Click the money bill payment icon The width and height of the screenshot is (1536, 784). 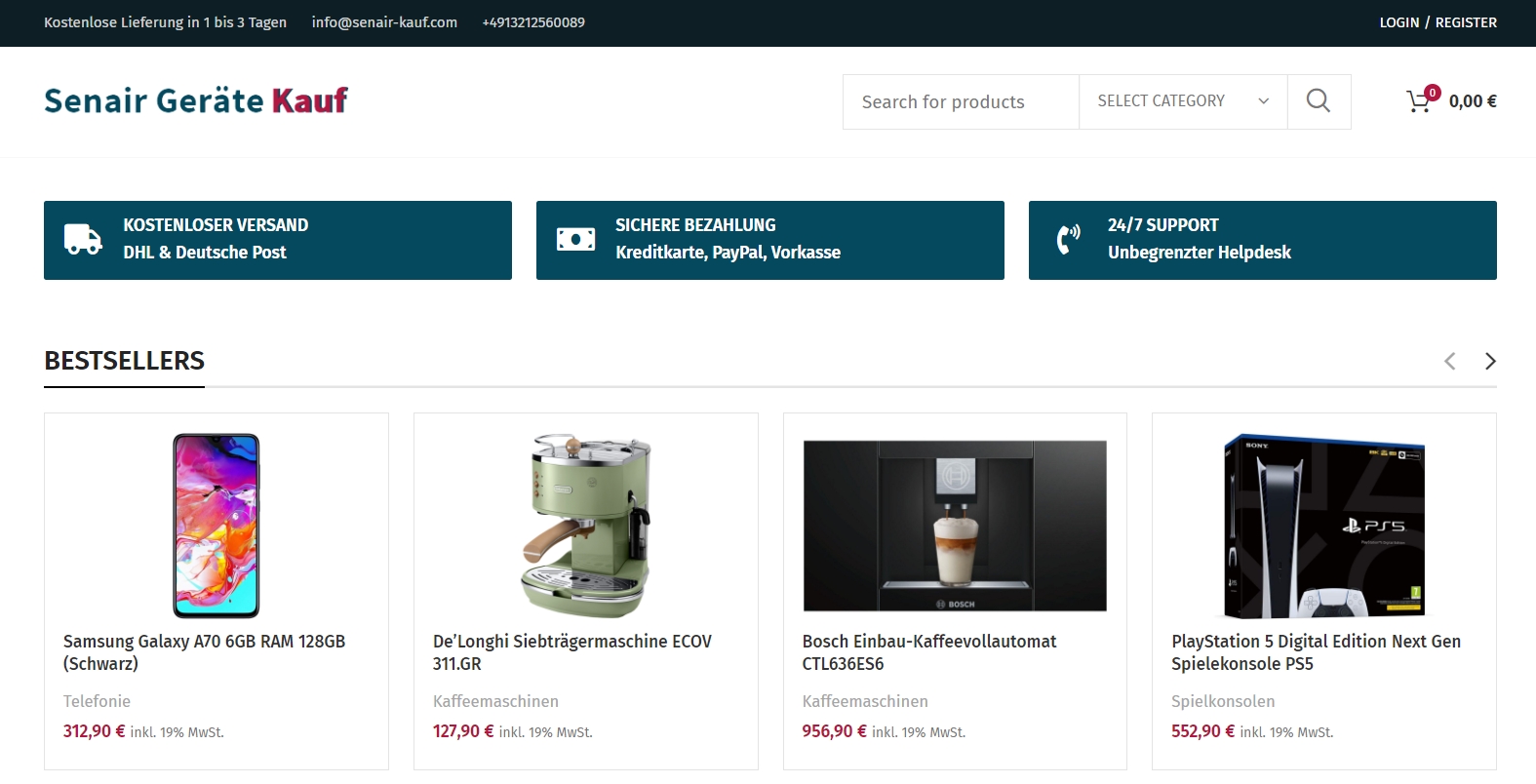pyautogui.click(x=575, y=239)
